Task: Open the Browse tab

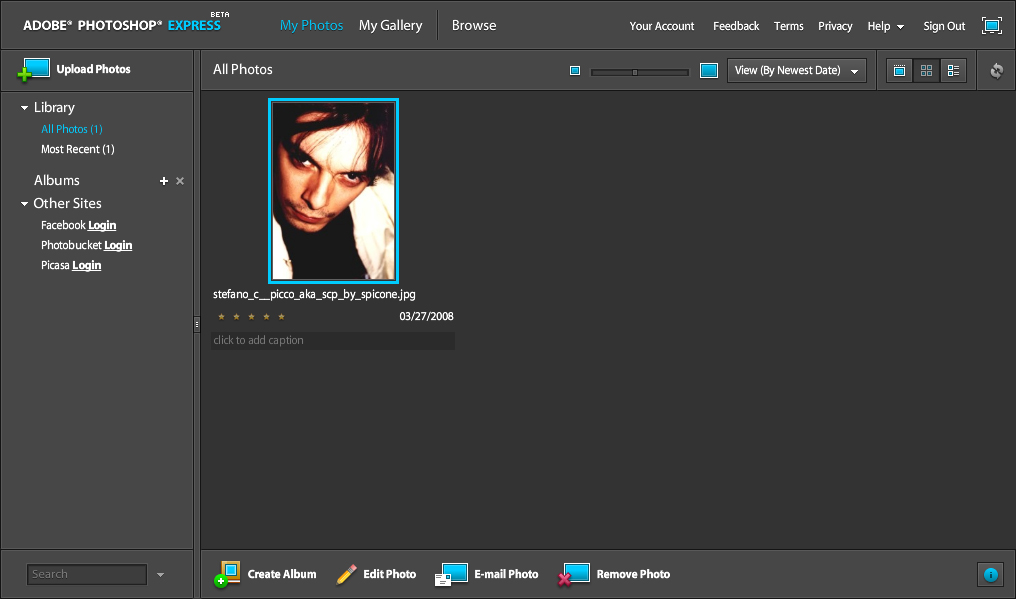Action: [474, 25]
